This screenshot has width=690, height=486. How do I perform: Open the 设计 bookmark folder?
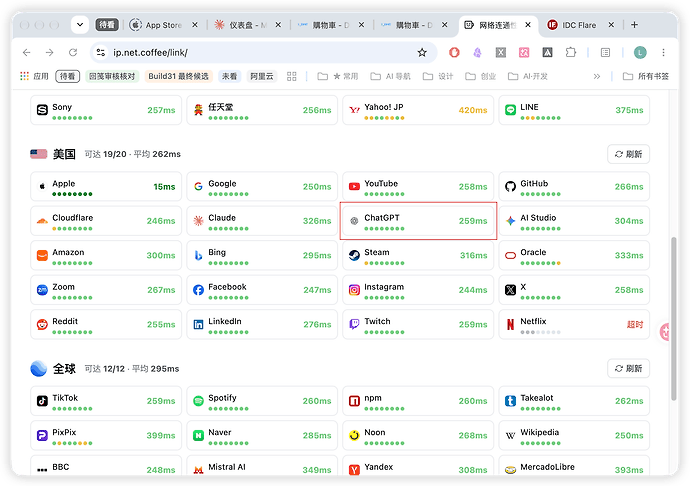(438, 76)
